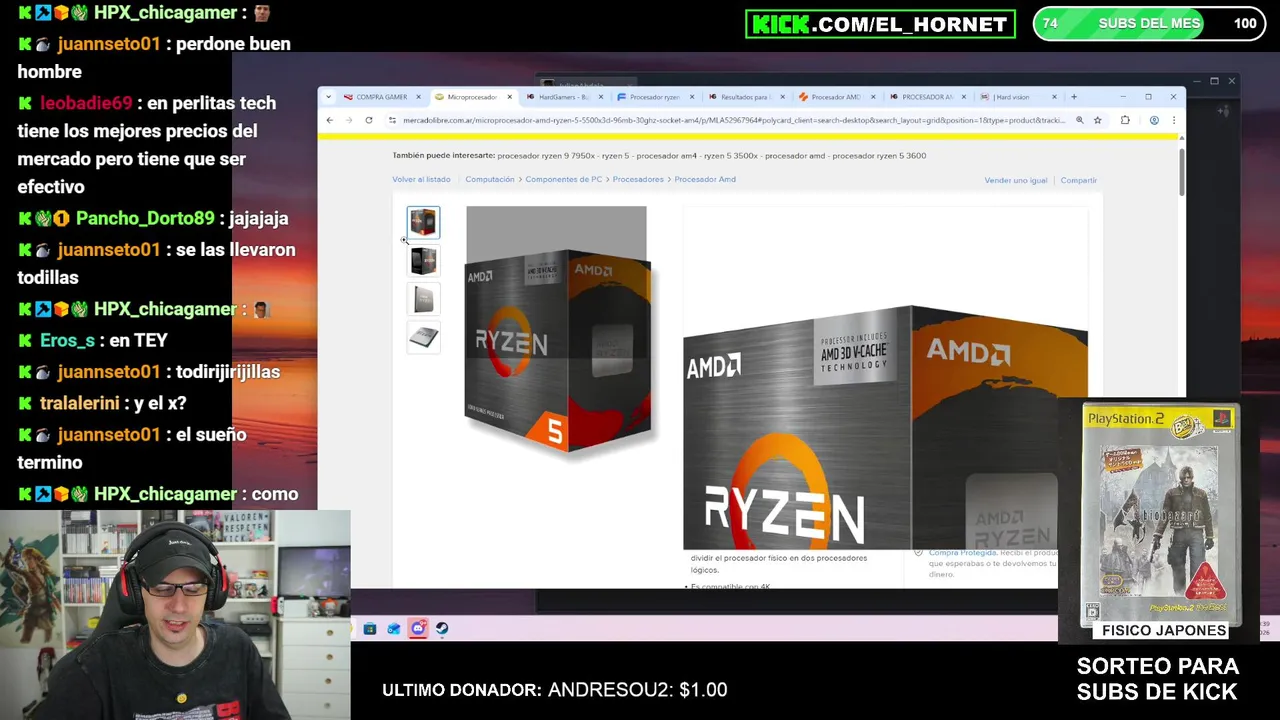1280x720 pixels.
Task: Open a new browser tab with plus
Action: [1074, 97]
